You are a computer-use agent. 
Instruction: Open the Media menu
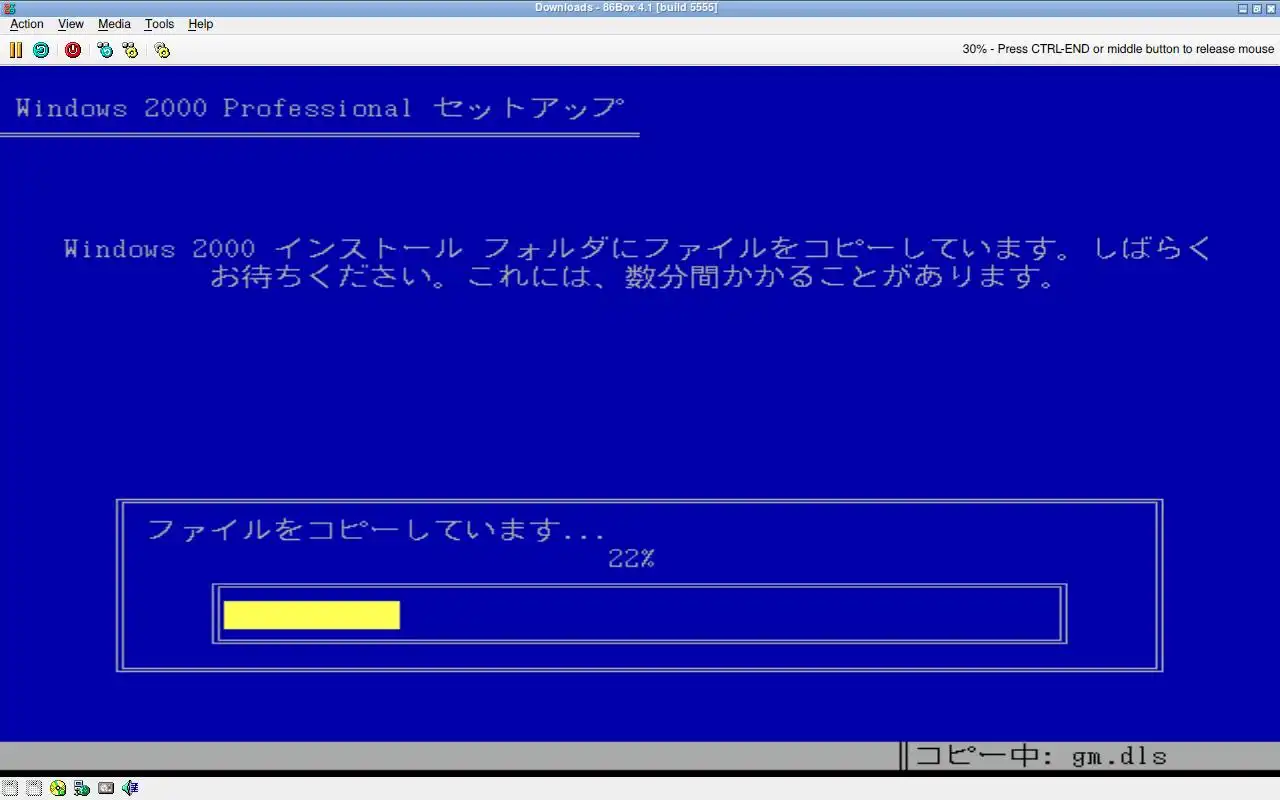pos(114,24)
